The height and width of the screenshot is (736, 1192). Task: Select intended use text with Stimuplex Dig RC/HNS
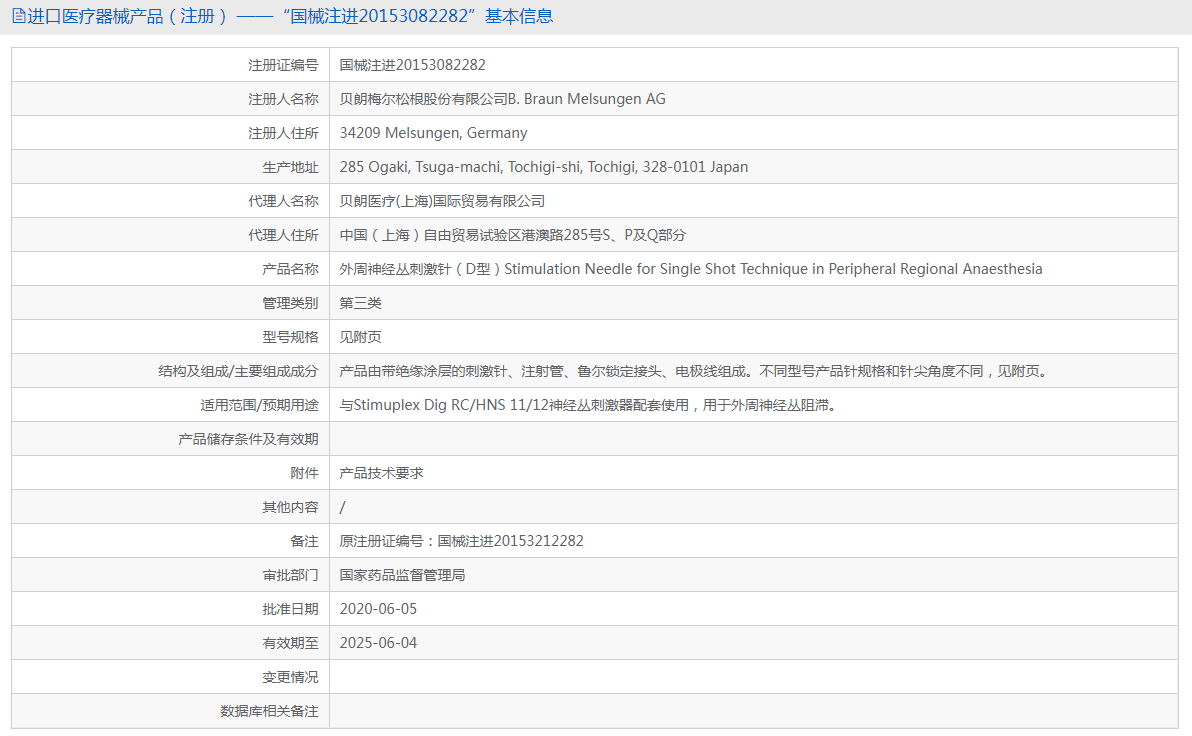(x=588, y=405)
